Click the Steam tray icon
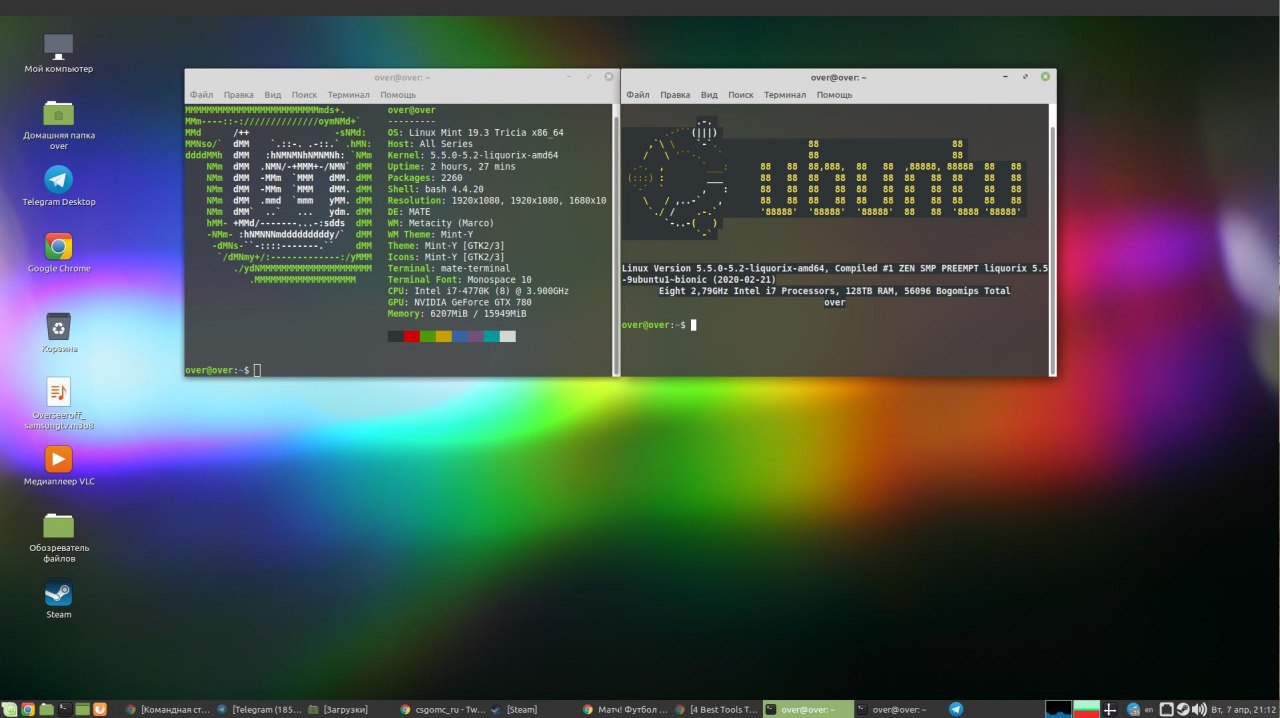This screenshot has width=1280, height=718. coord(1183,709)
